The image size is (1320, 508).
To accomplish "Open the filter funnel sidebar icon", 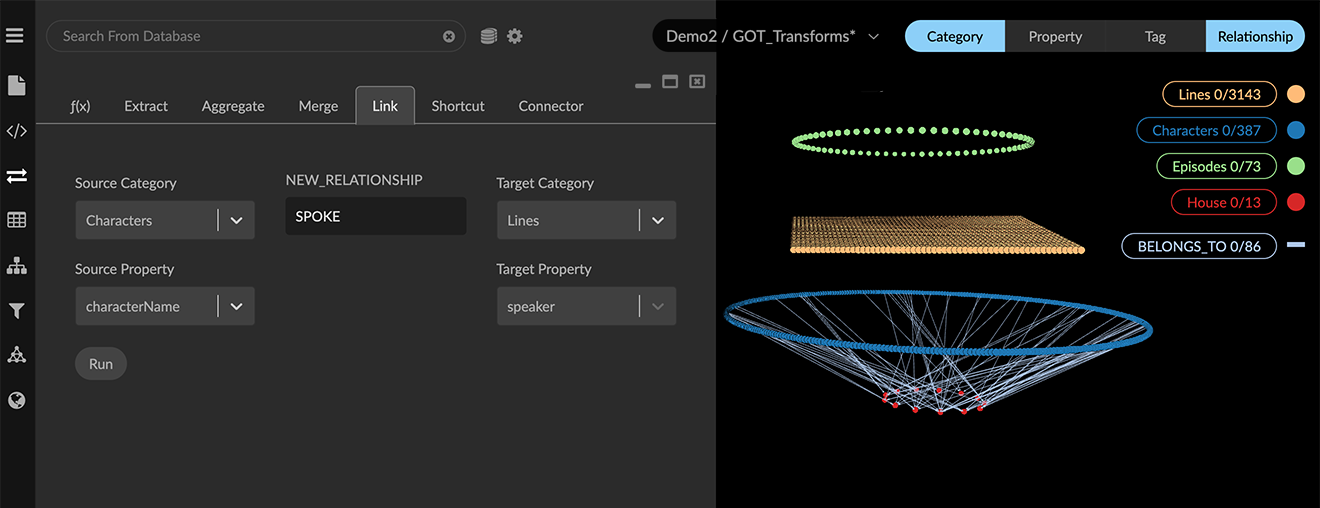I will click(16, 311).
